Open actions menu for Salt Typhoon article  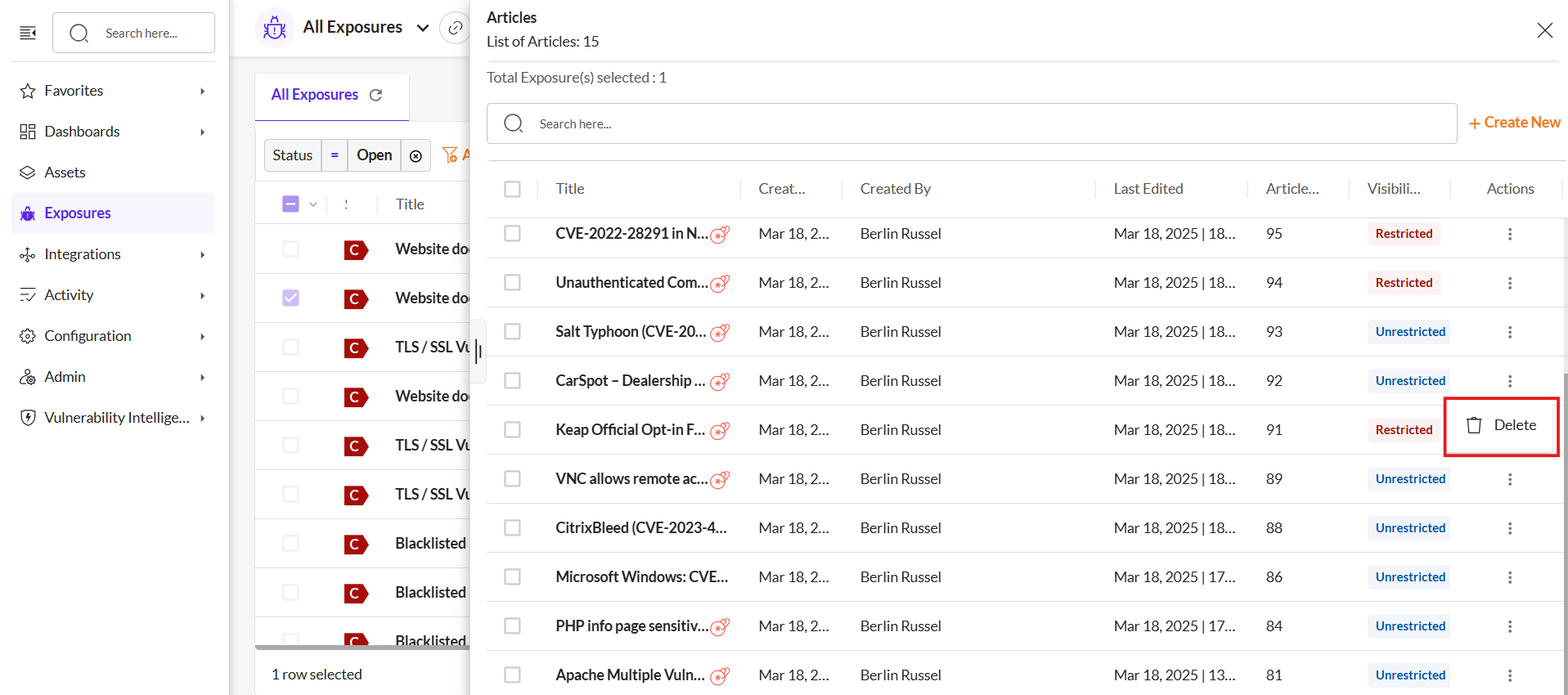[x=1510, y=332]
